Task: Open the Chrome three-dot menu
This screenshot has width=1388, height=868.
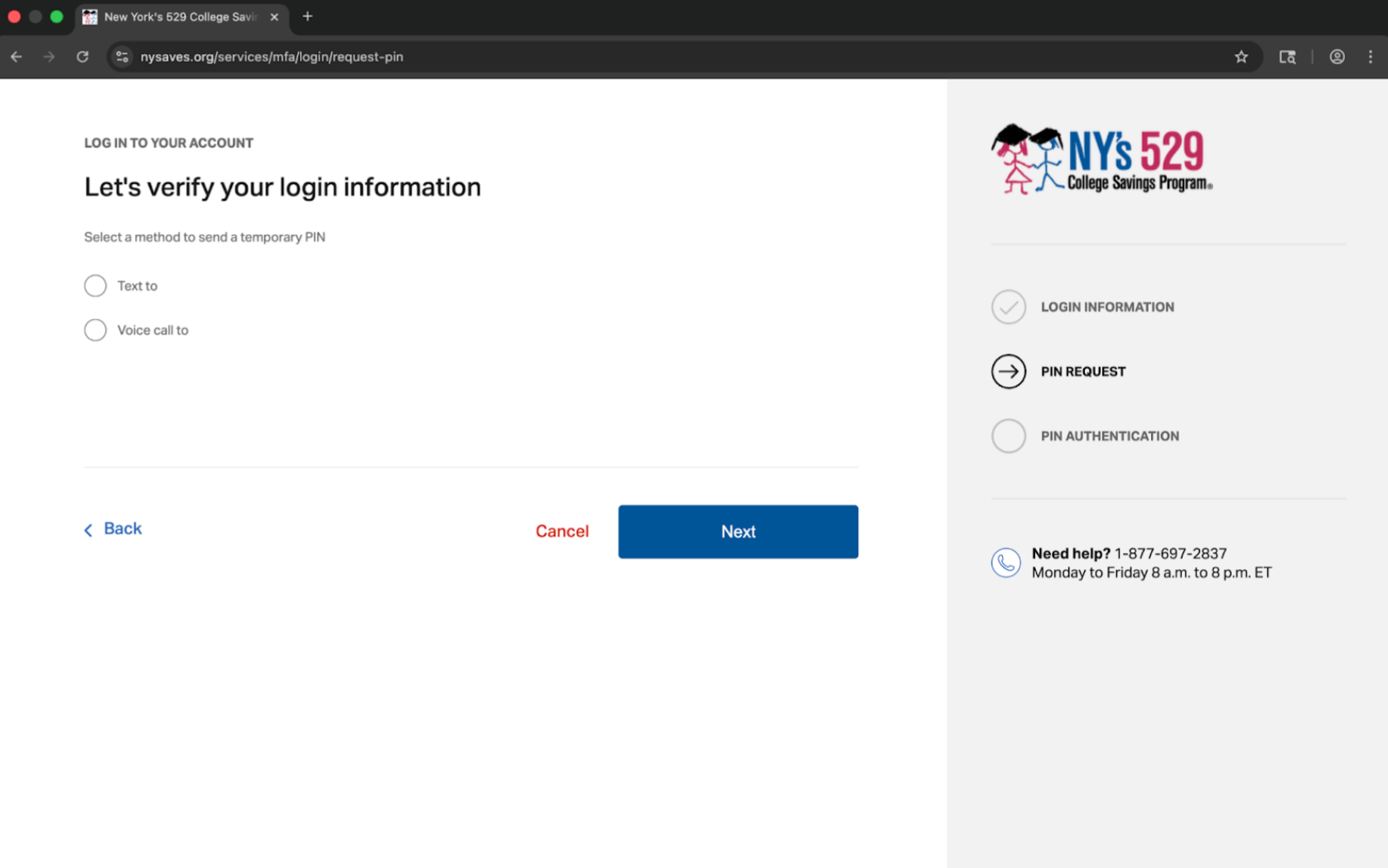Action: point(1371,57)
